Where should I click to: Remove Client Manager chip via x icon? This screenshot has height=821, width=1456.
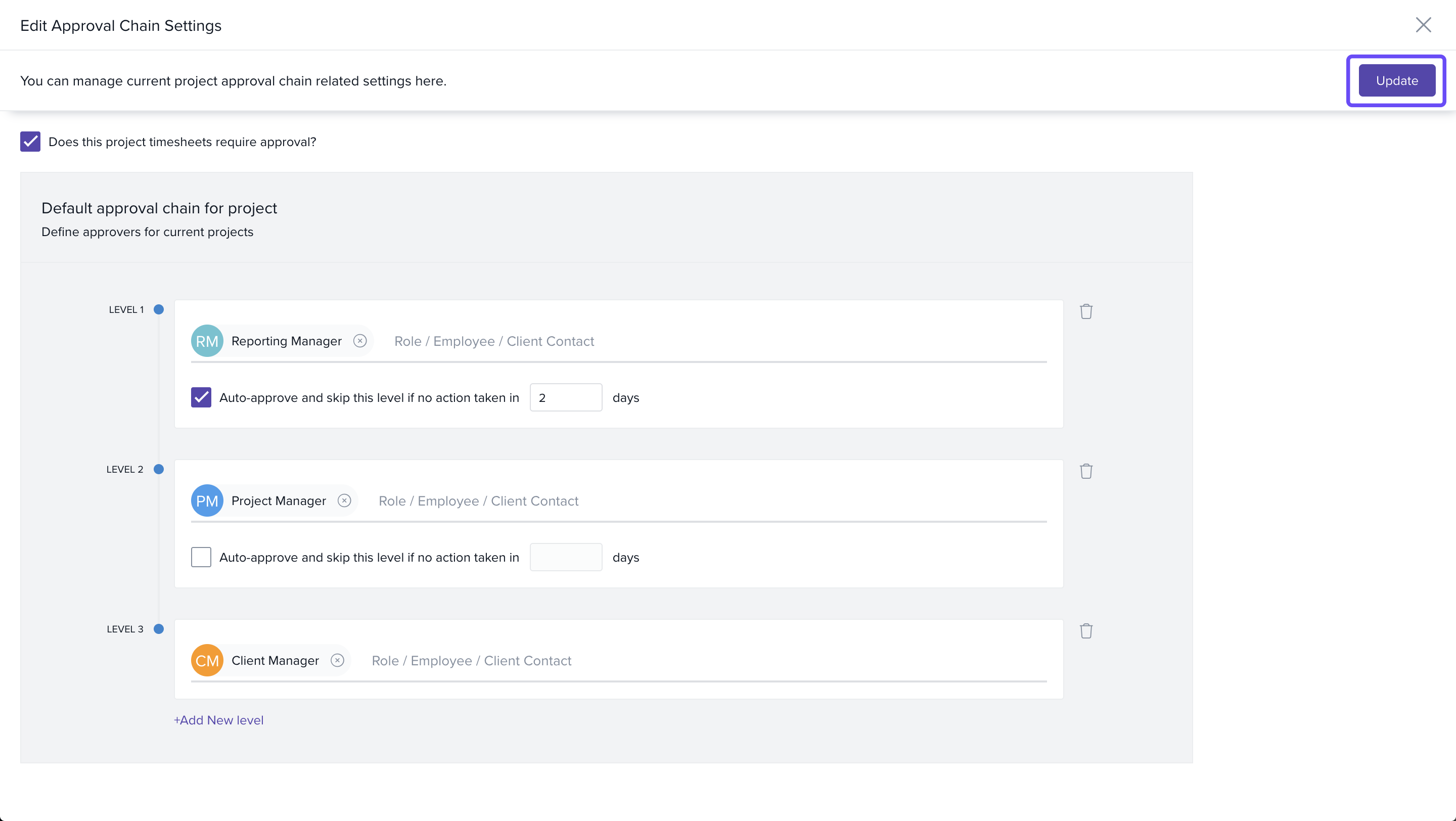tap(337, 660)
